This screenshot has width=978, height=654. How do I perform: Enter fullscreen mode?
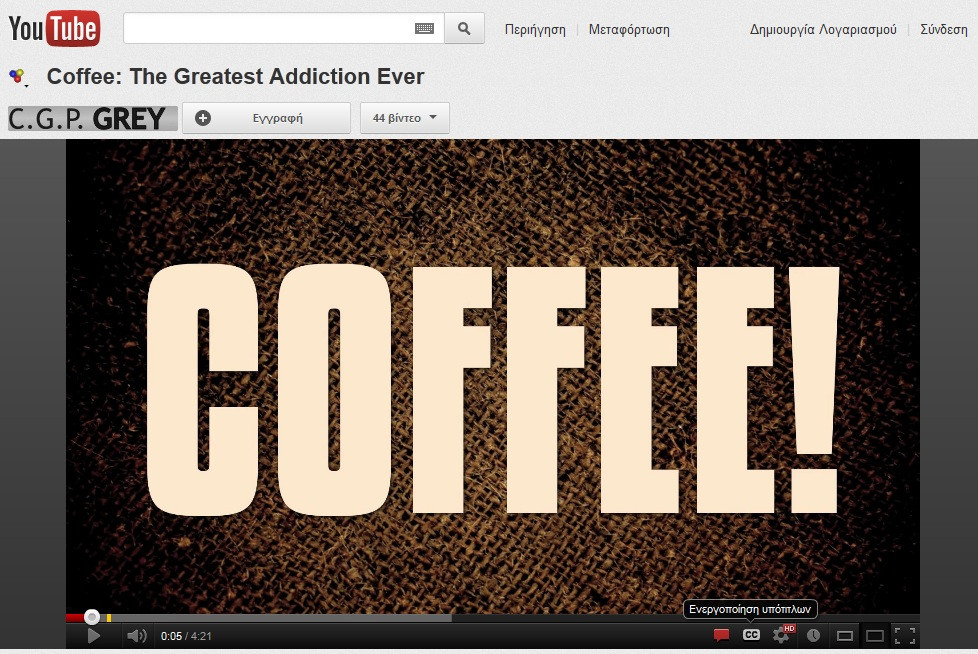point(905,636)
